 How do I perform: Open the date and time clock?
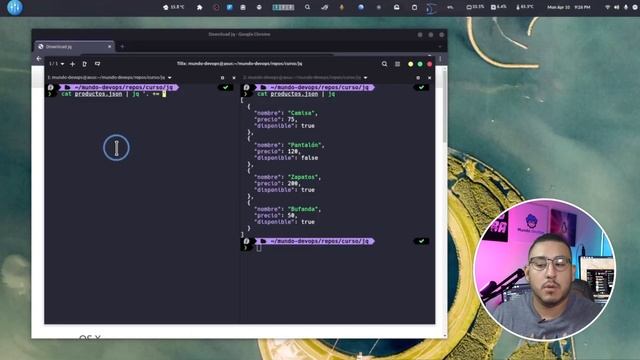(569, 7)
